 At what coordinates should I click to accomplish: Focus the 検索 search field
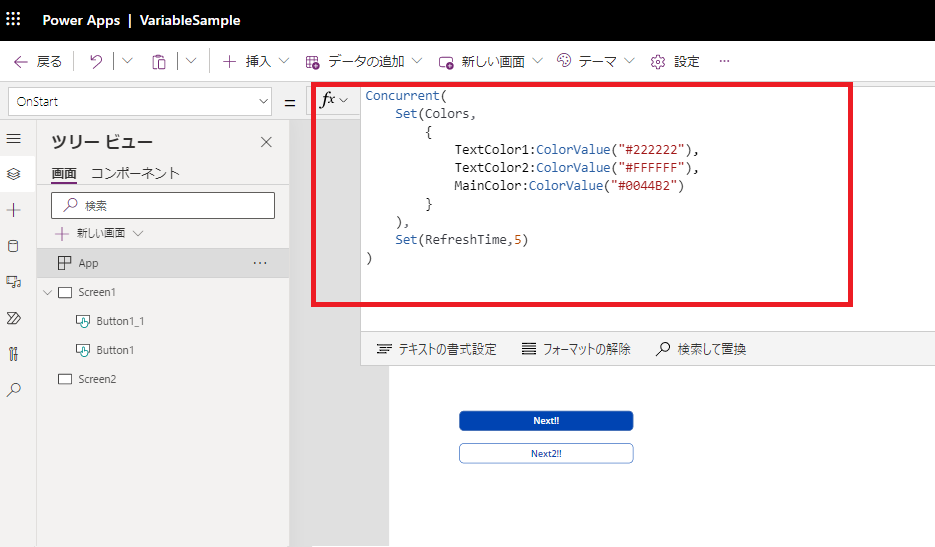163,205
